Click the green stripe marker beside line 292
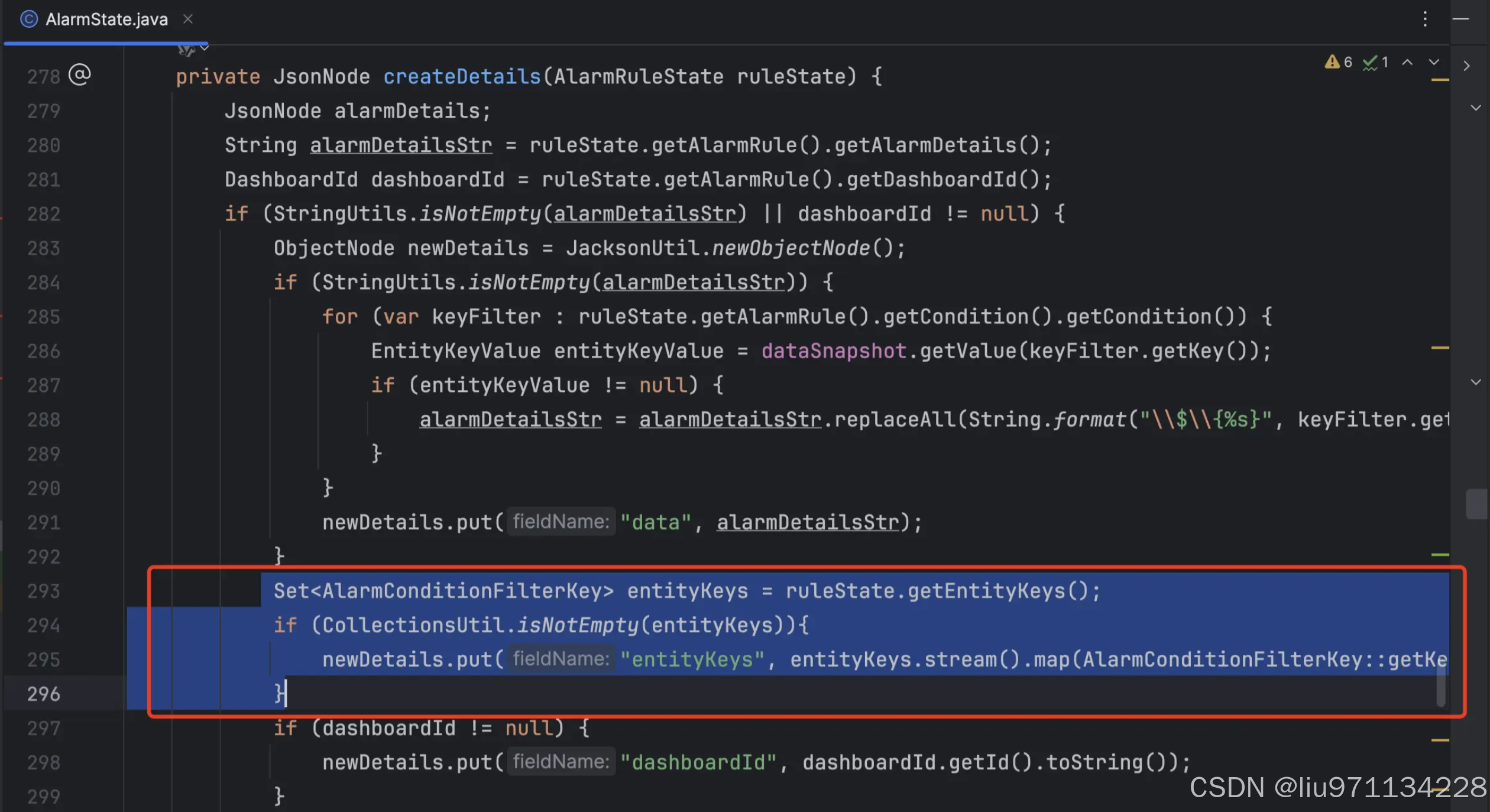 [1440, 555]
